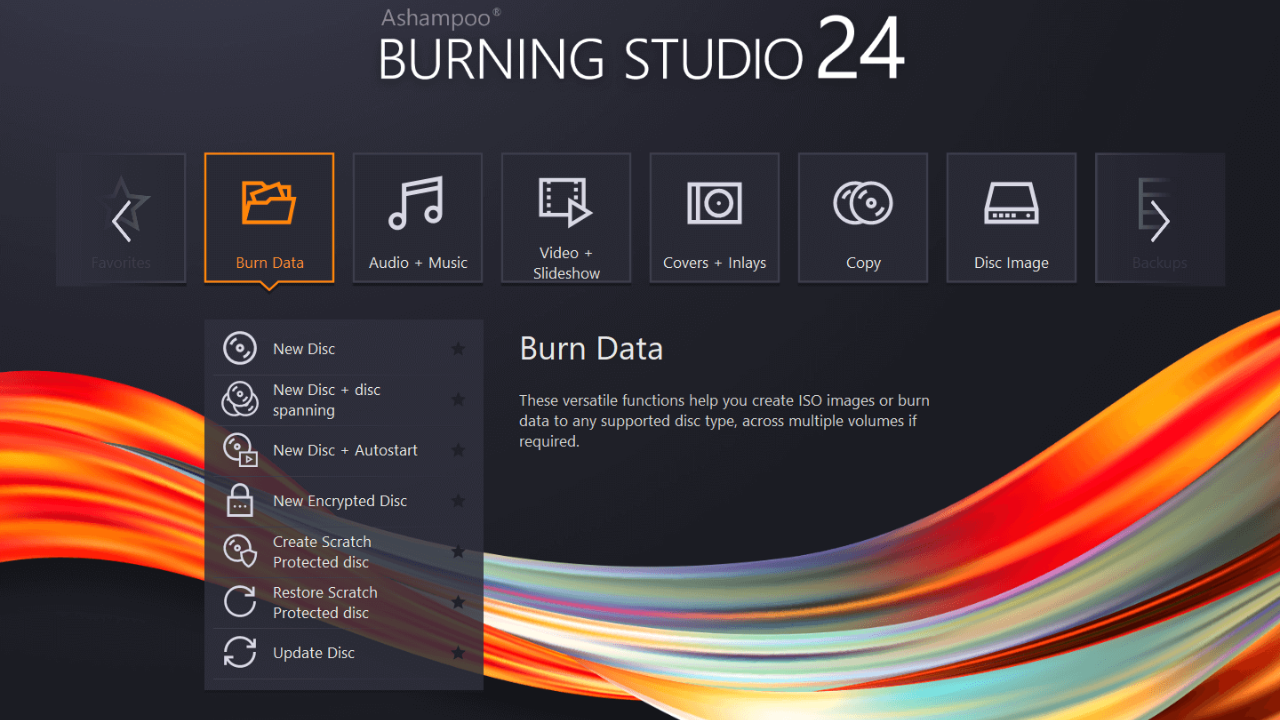Click the encrypted disc padlock icon

pos(240,500)
